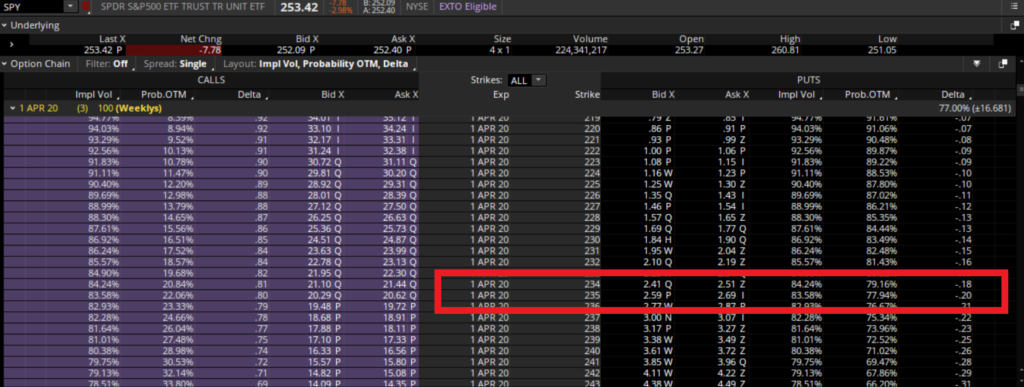Click the calls Bid X column header
This screenshot has width=1024, height=387.
pyautogui.click(x=332, y=95)
